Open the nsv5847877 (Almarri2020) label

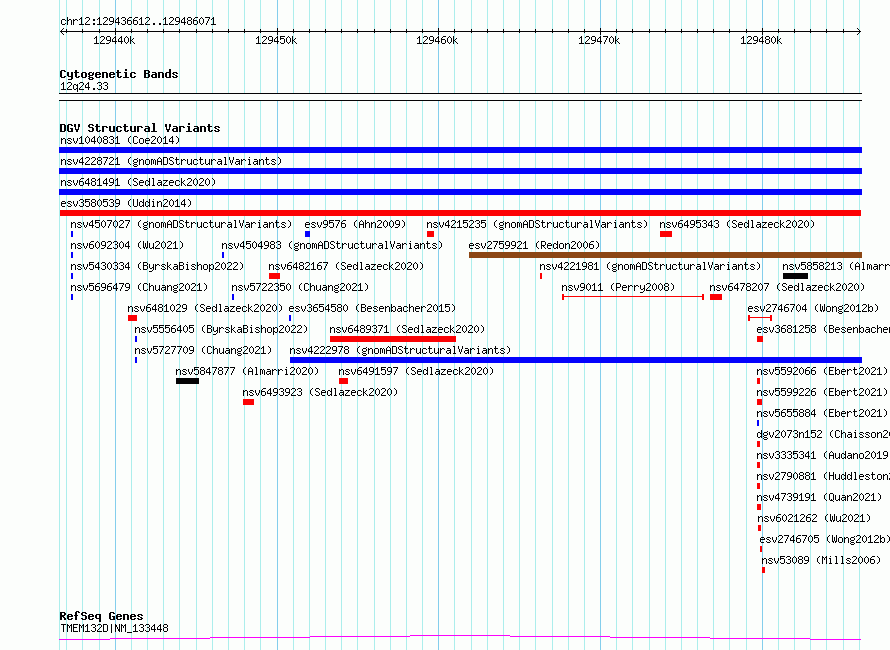(247, 371)
